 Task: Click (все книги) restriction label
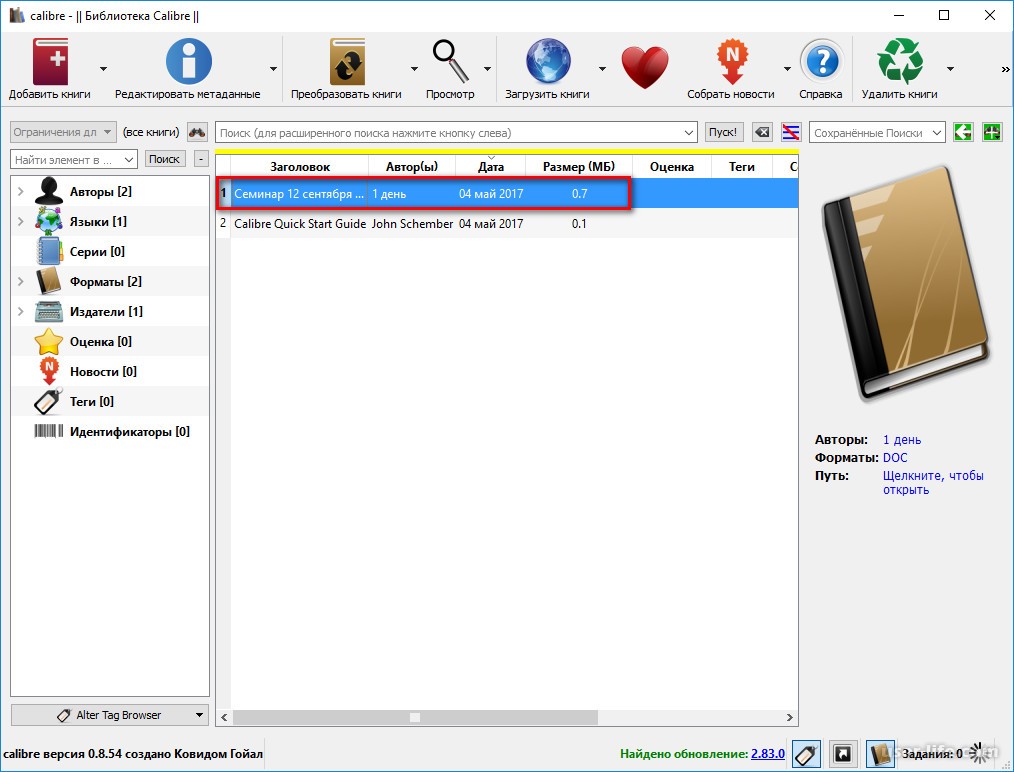(151, 132)
